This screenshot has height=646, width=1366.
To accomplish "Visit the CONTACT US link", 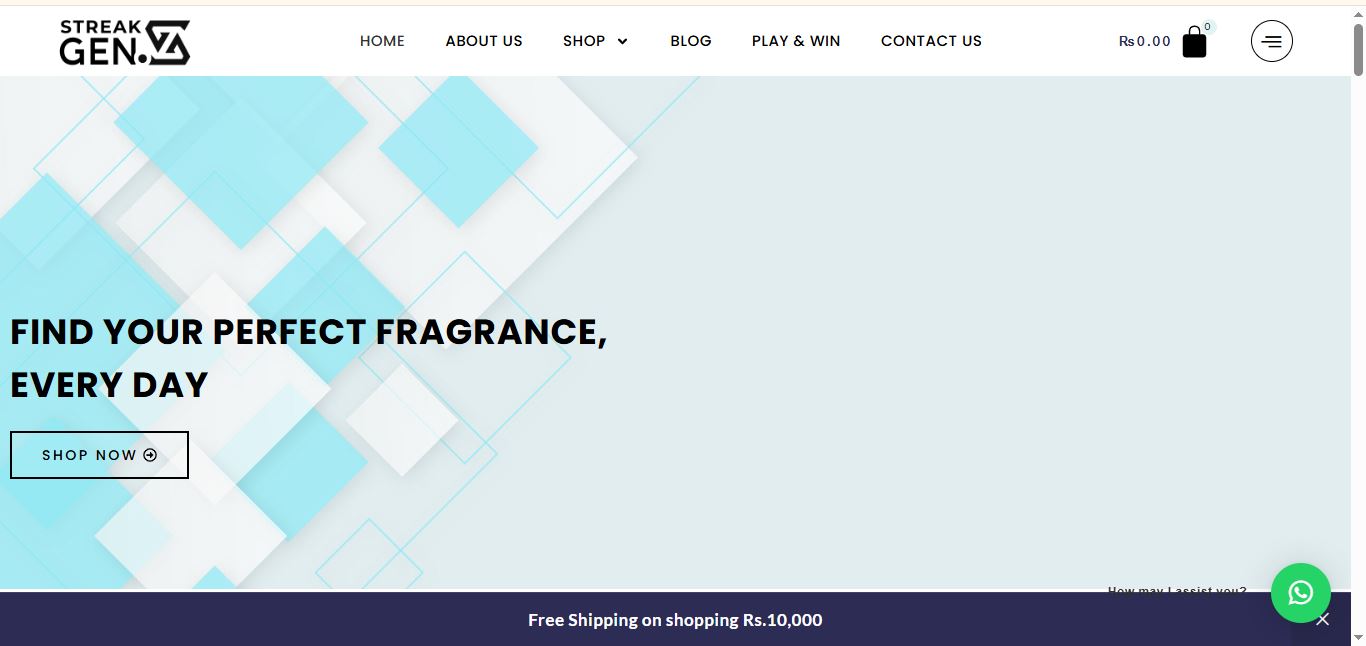I will (x=931, y=41).
